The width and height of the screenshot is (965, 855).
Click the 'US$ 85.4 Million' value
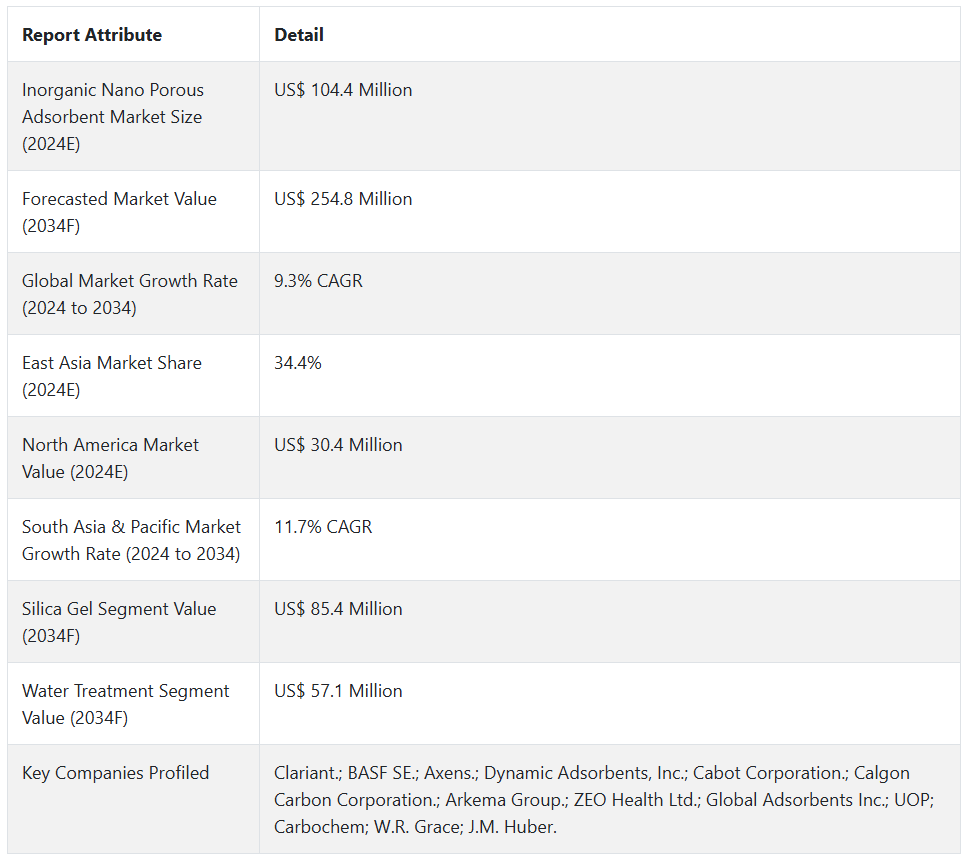338,609
